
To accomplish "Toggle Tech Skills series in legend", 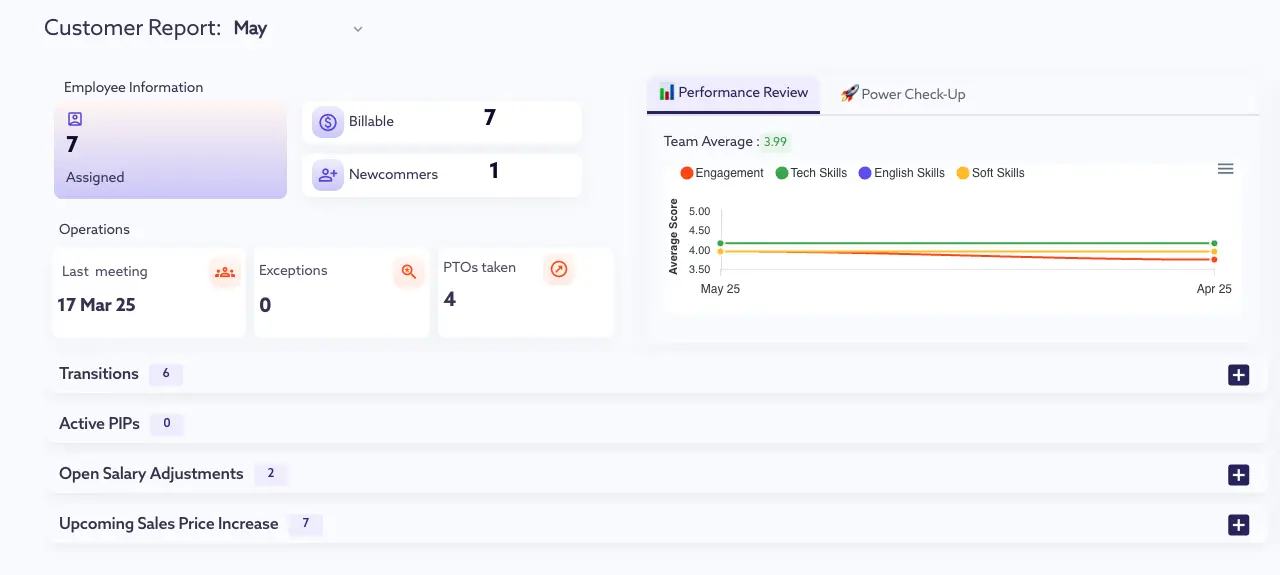I will coord(811,173).
